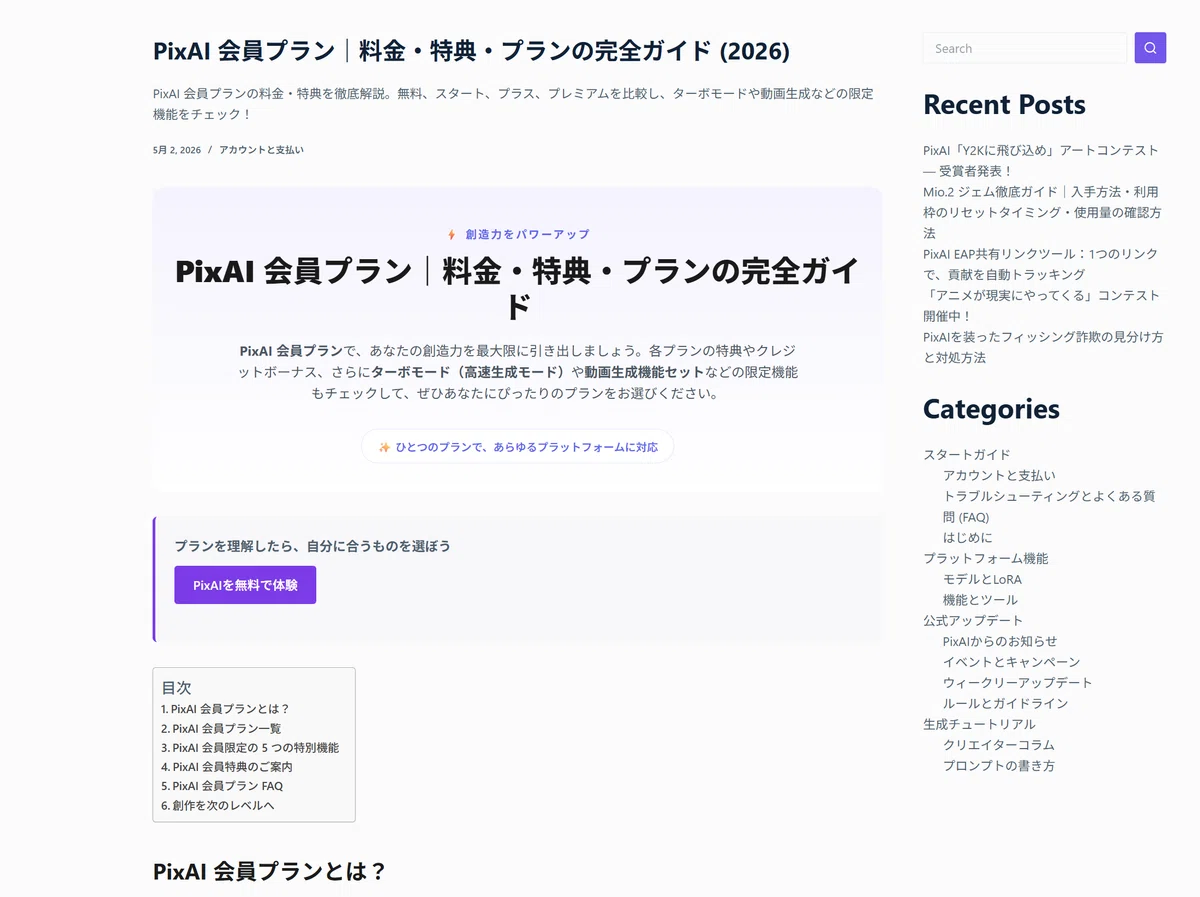Select the ルールとガイドライン category

(1006, 703)
